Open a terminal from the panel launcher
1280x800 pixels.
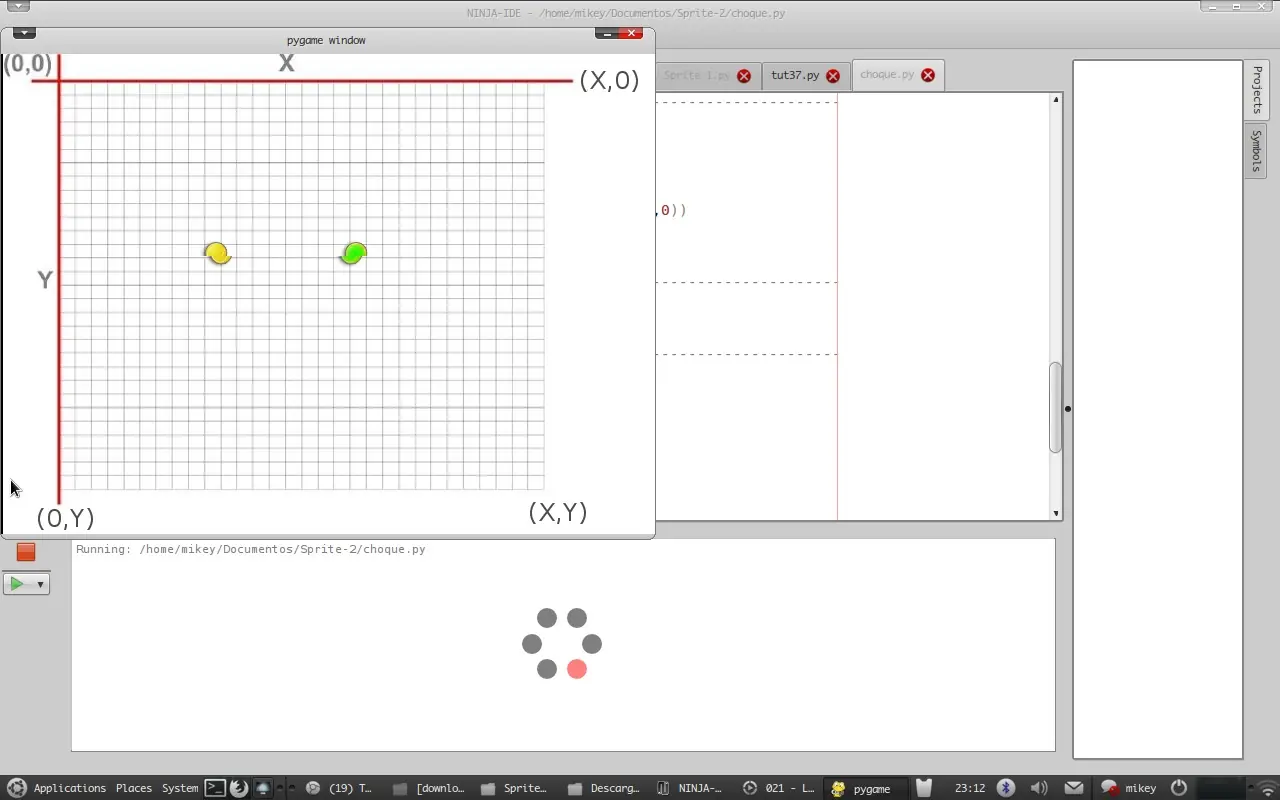[215, 788]
